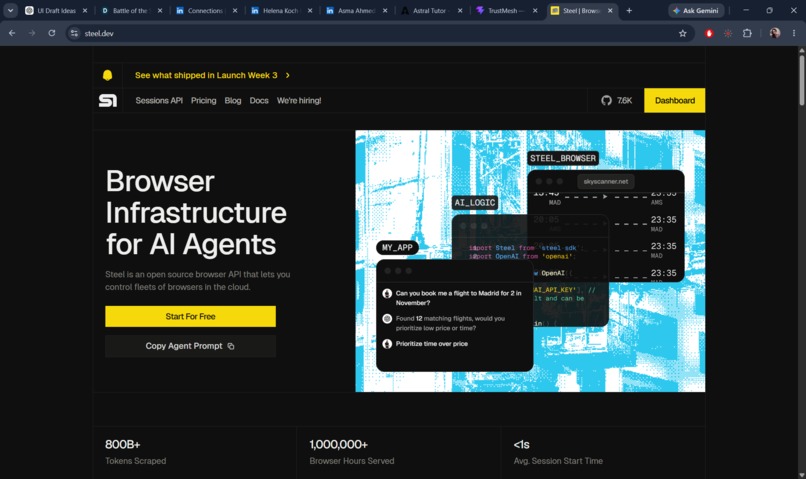806x479 pixels.
Task: Open Sessions API nav item
Action: pyautogui.click(x=159, y=101)
